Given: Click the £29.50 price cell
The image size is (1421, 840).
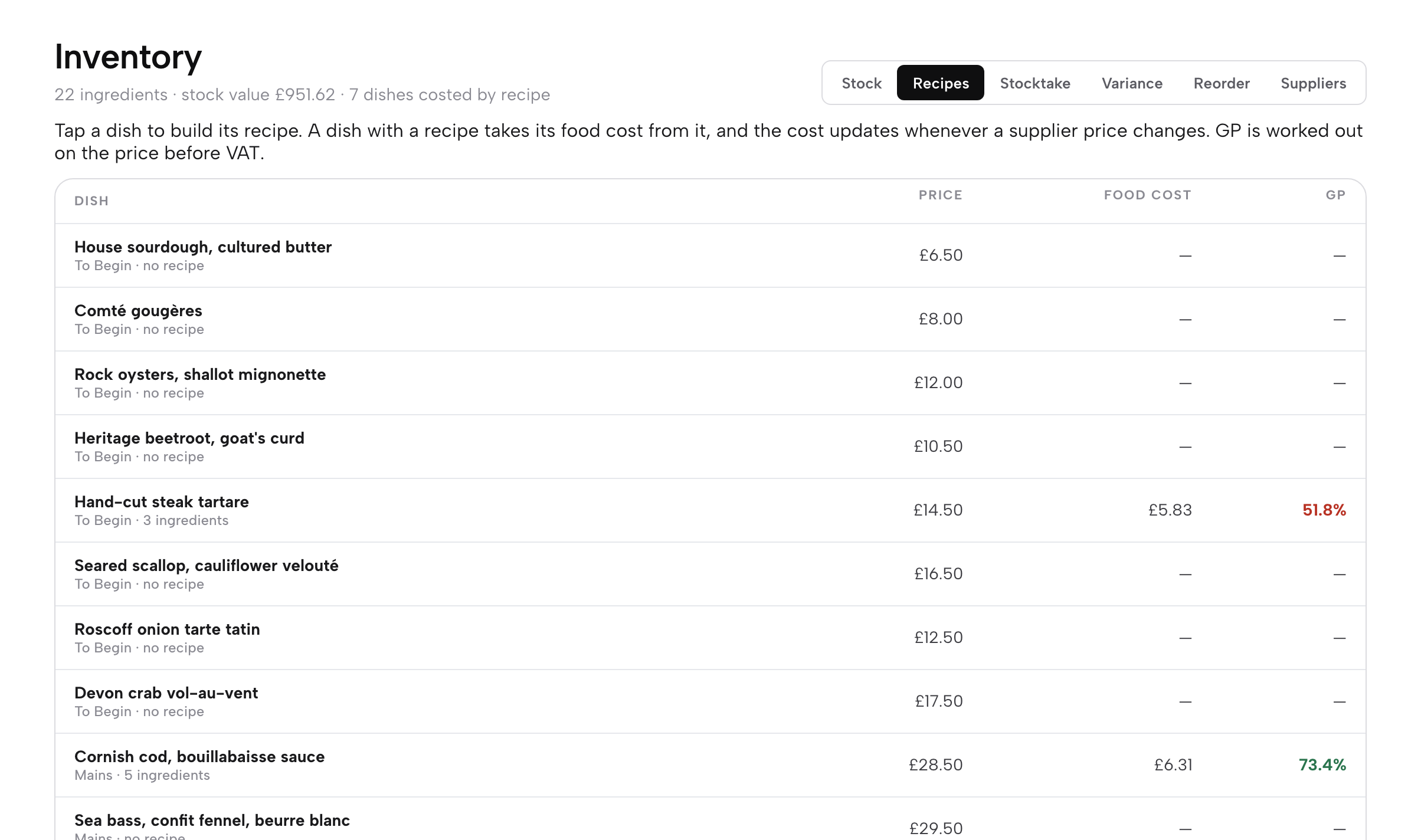Looking at the screenshot, I should tap(936, 829).
